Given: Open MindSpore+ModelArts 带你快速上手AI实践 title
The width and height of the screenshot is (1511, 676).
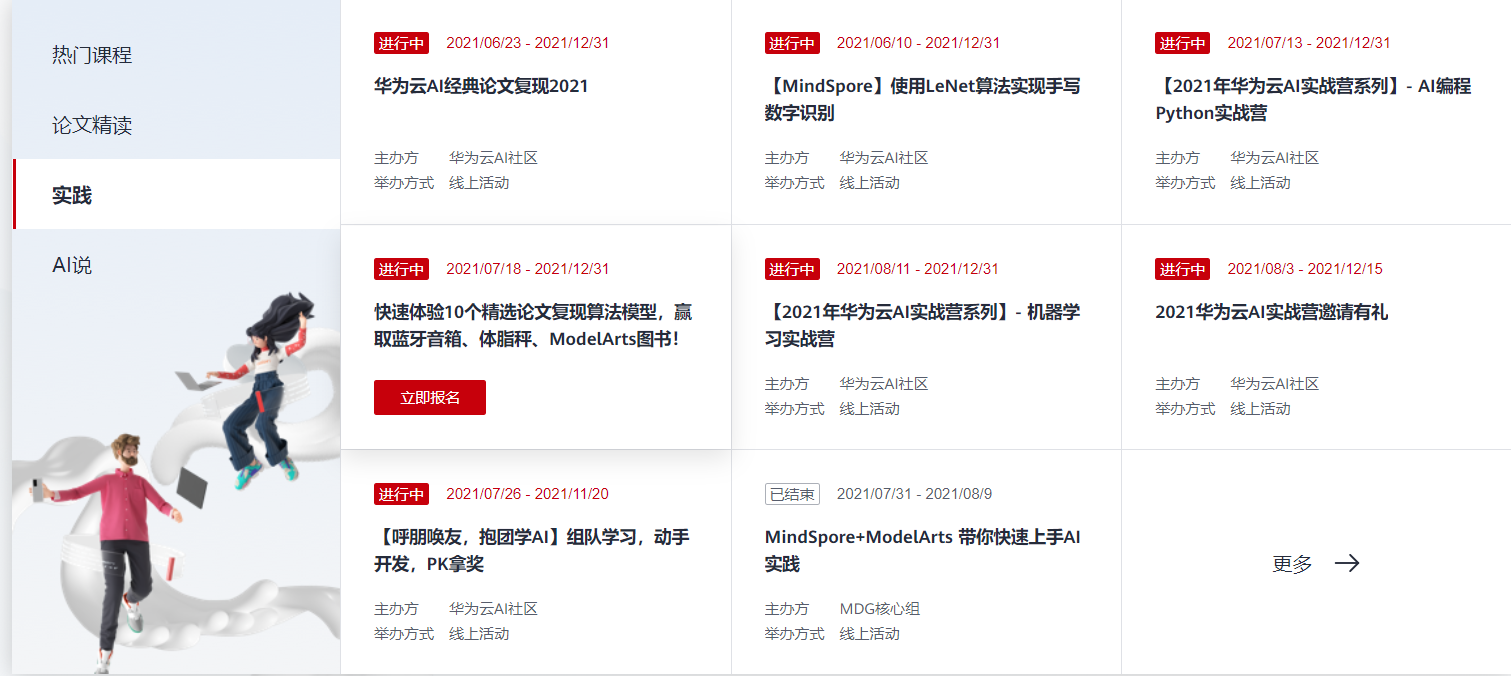Looking at the screenshot, I should (x=922, y=551).
